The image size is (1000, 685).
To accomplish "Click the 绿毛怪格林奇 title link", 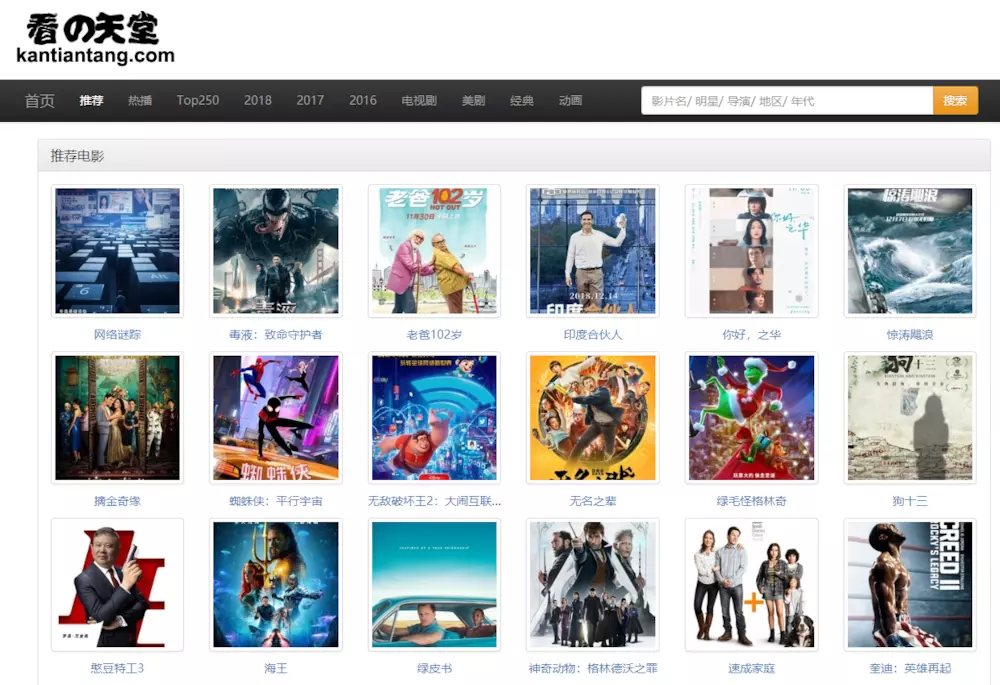I will point(751,501).
